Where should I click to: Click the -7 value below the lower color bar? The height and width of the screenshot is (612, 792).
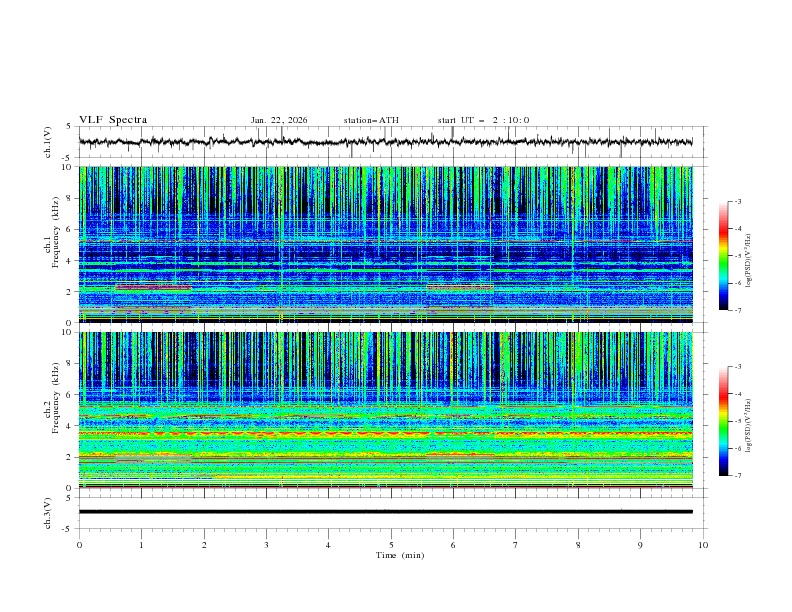coord(737,476)
